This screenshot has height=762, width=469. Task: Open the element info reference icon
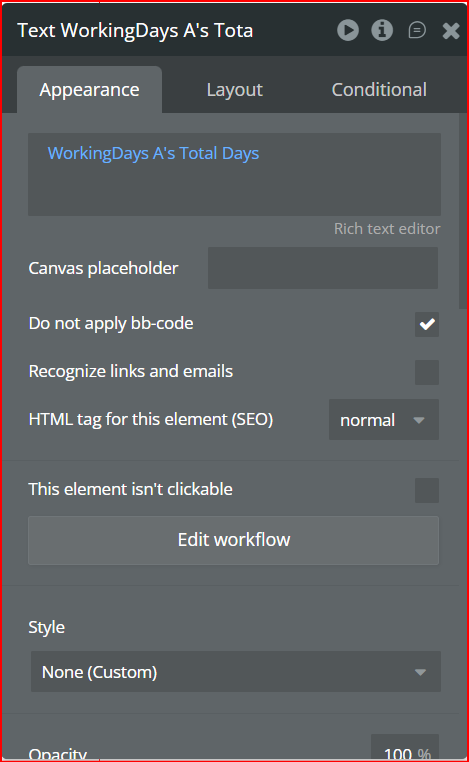coord(382,30)
